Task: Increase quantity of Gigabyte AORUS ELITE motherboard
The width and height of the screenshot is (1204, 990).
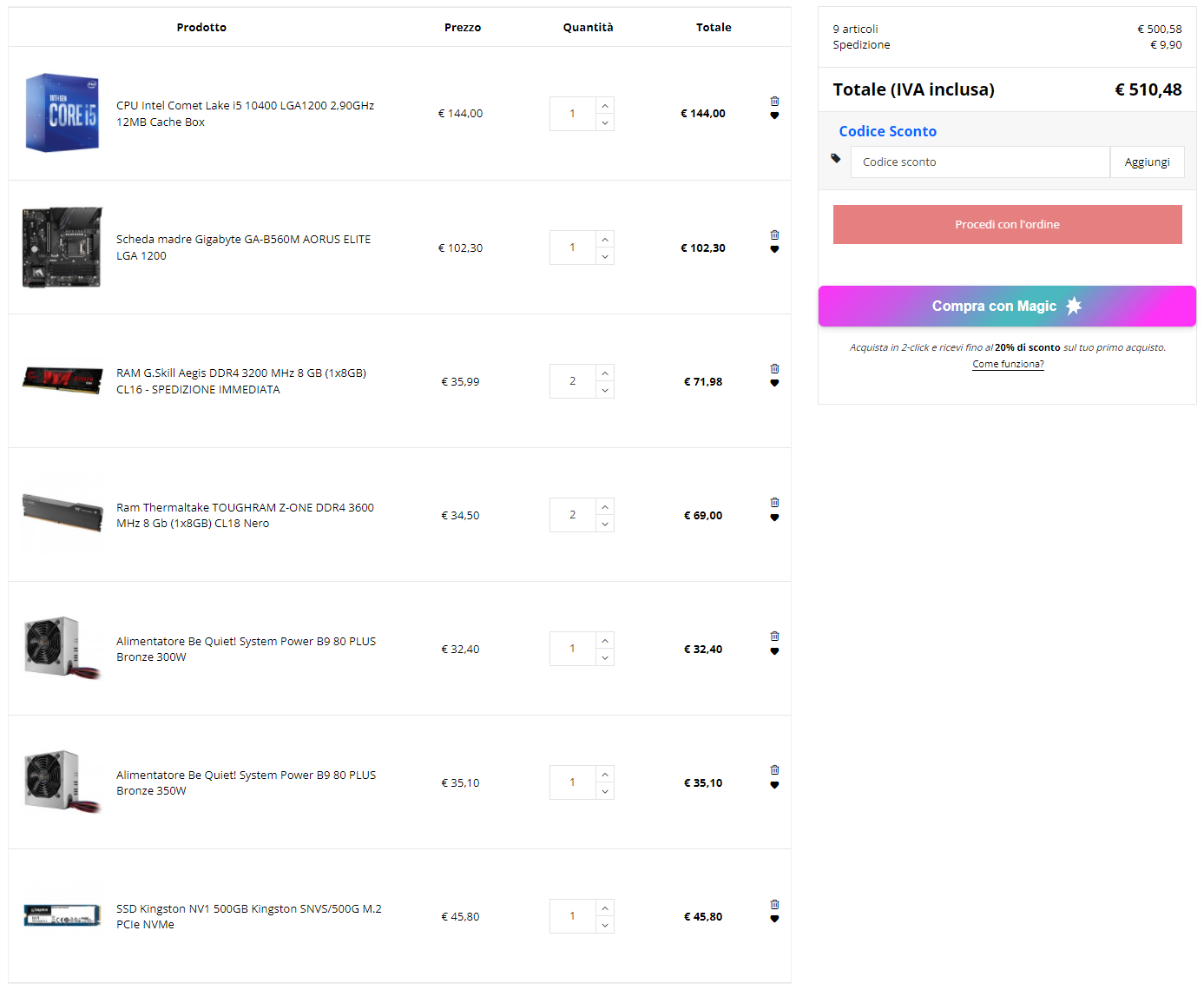Action: click(x=605, y=239)
